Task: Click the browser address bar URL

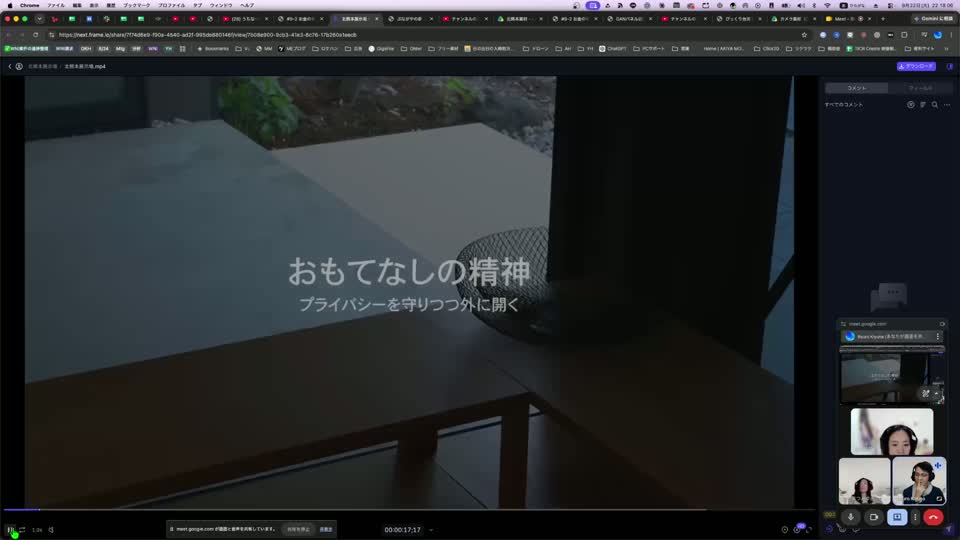Action: click(208, 35)
